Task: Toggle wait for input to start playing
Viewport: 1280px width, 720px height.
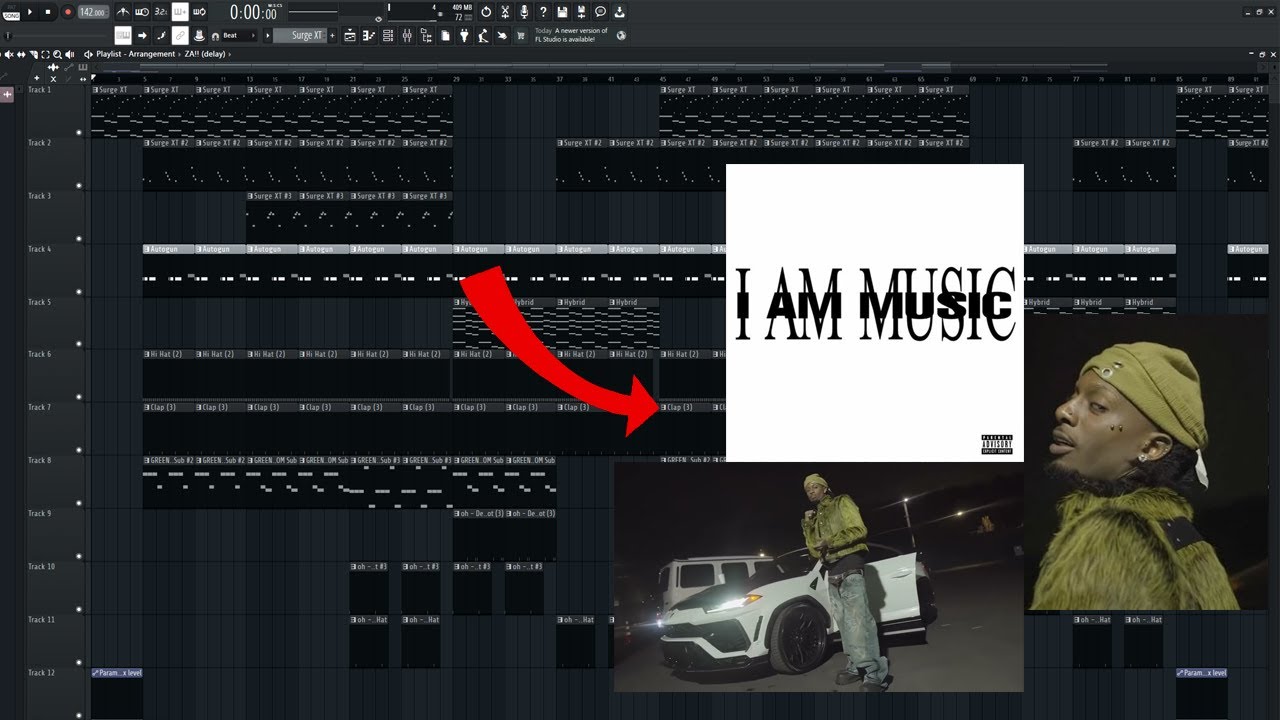Action: [141, 12]
